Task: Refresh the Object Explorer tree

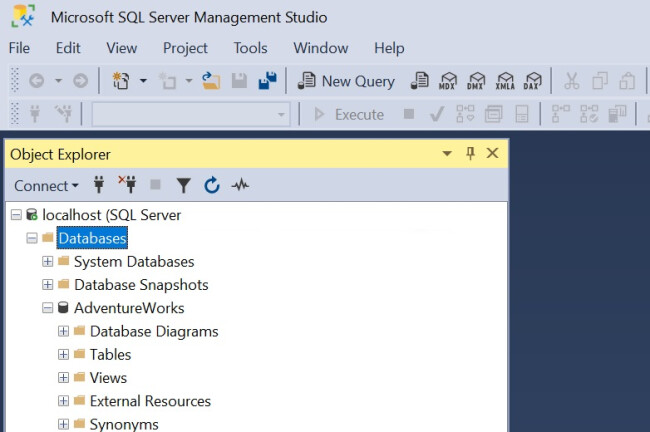Action: pyautogui.click(x=211, y=185)
